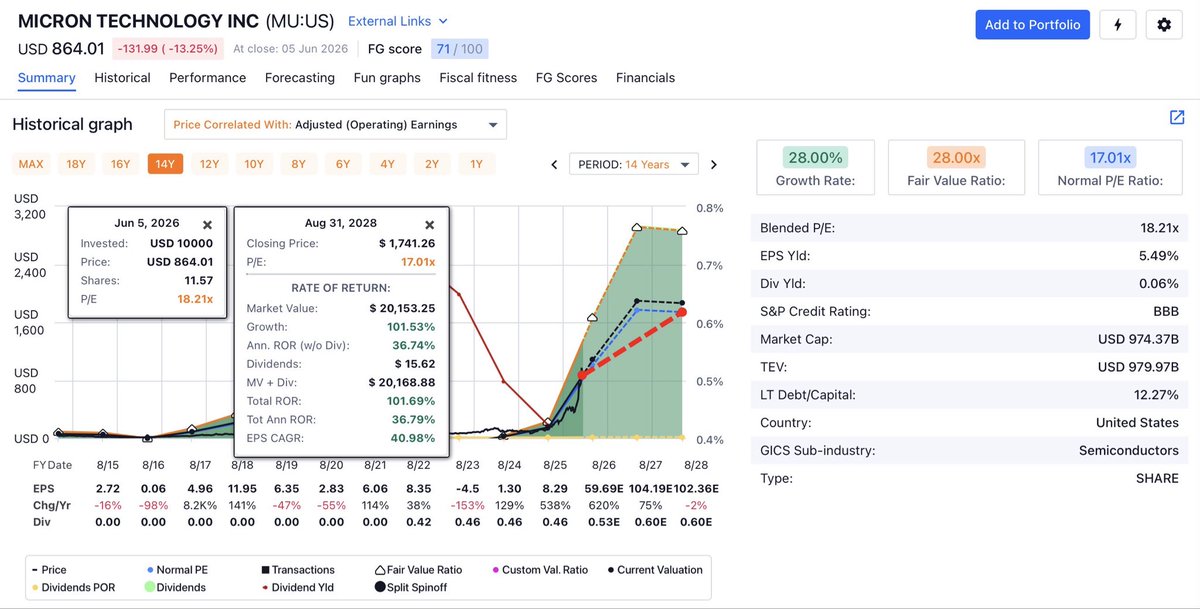Click the TEV value USD 979.97B
This screenshot has width=1200, height=609.
pos(1139,367)
